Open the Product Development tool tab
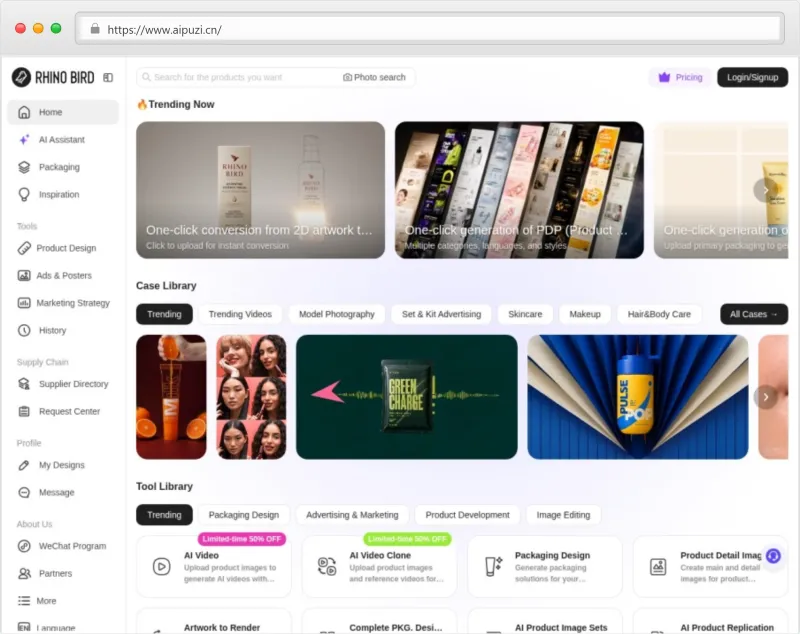Image resolution: width=800 pixels, height=634 pixels. point(467,515)
